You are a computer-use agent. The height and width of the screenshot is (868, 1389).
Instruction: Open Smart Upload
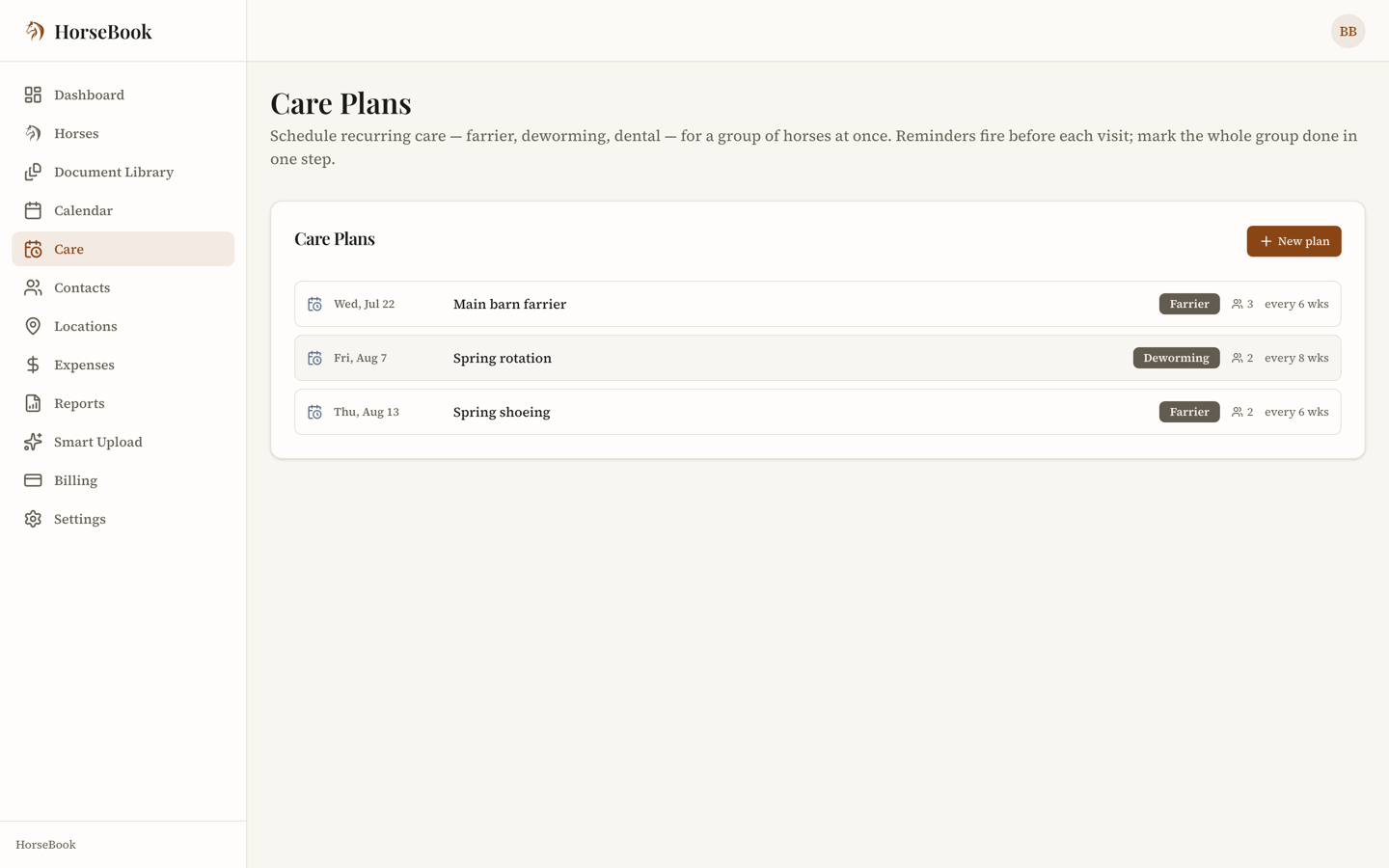tap(123, 442)
